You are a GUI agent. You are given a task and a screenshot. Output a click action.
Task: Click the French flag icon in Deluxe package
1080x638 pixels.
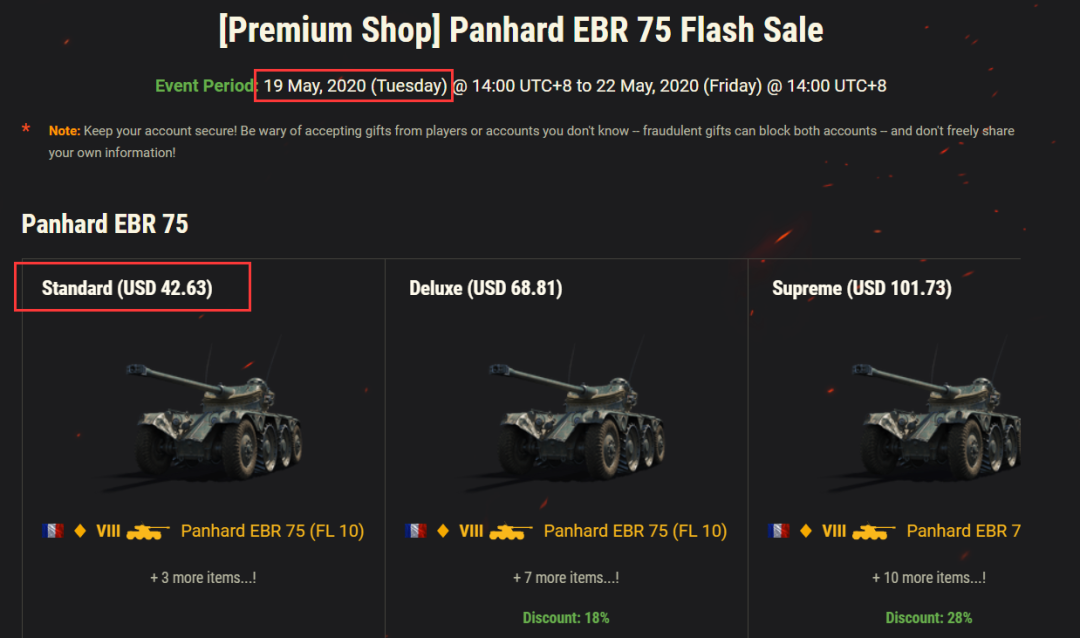(x=416, y=531)
